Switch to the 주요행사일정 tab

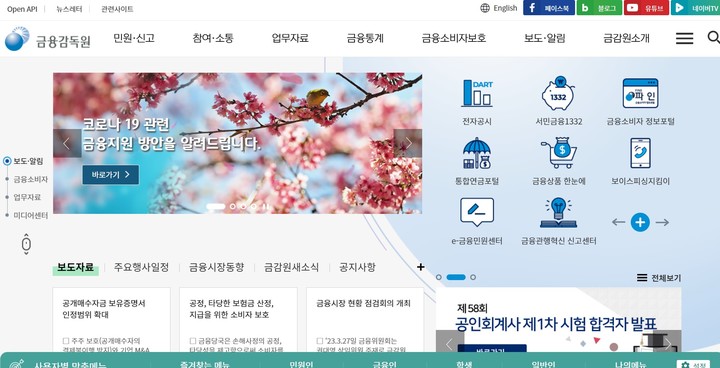(x=141, y=267)
